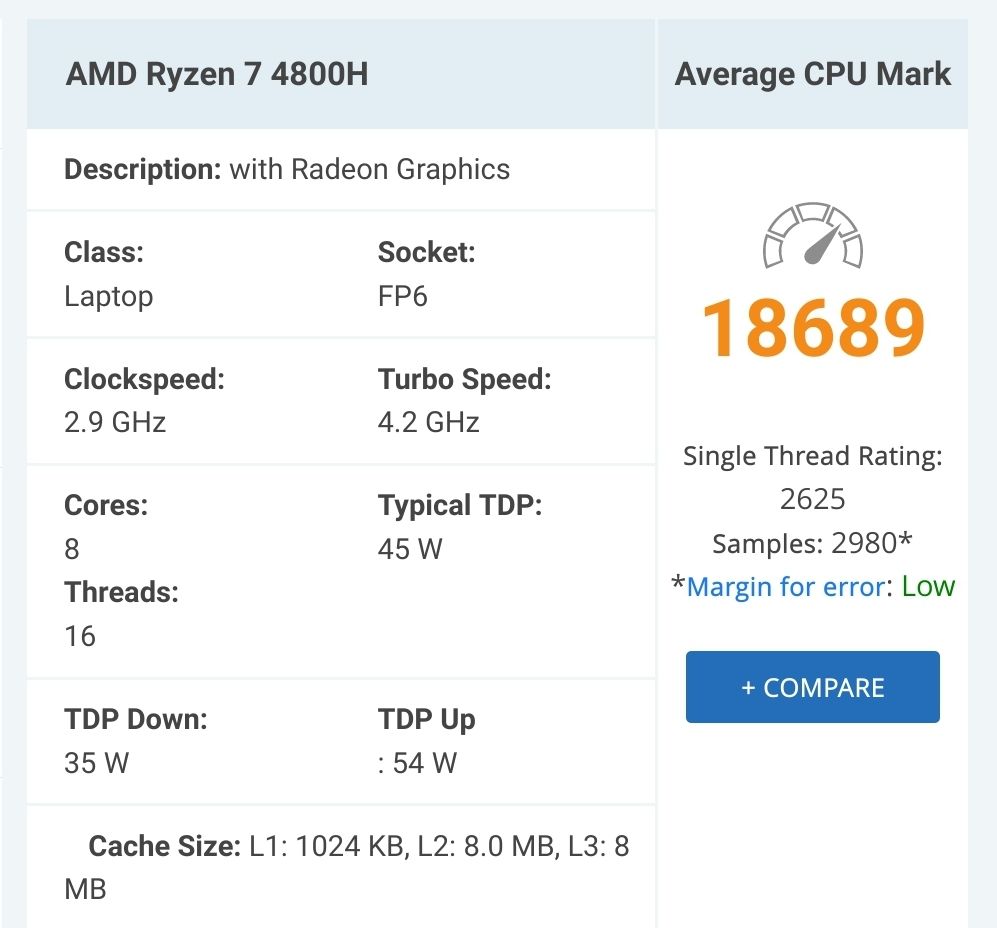Select the Single Thread Rating 2625 value
This screenshot has height=928, width=997.
pos(812,499)
